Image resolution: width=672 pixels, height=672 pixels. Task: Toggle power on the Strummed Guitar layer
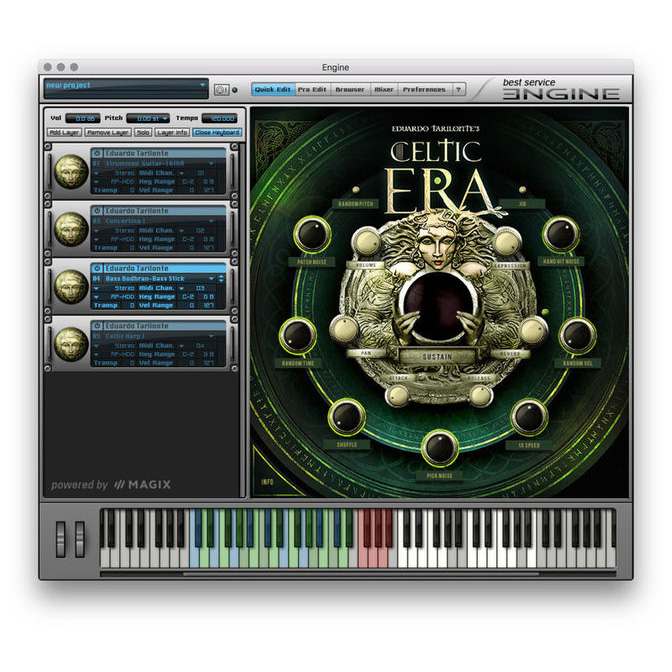[97, 153]
